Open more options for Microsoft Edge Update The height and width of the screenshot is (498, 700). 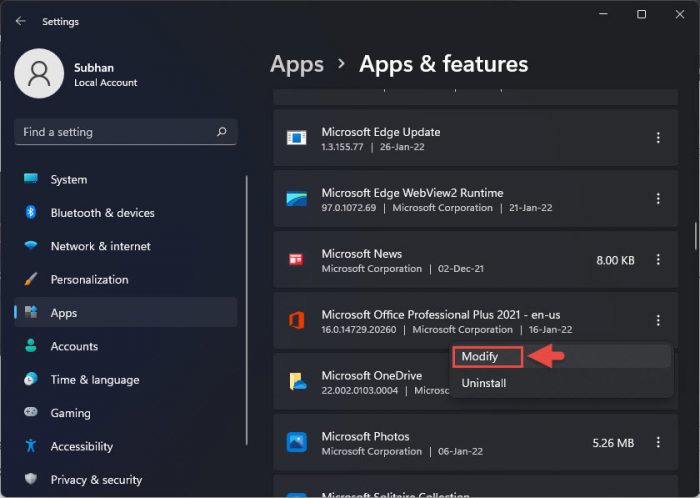click(x=658, y=138)
